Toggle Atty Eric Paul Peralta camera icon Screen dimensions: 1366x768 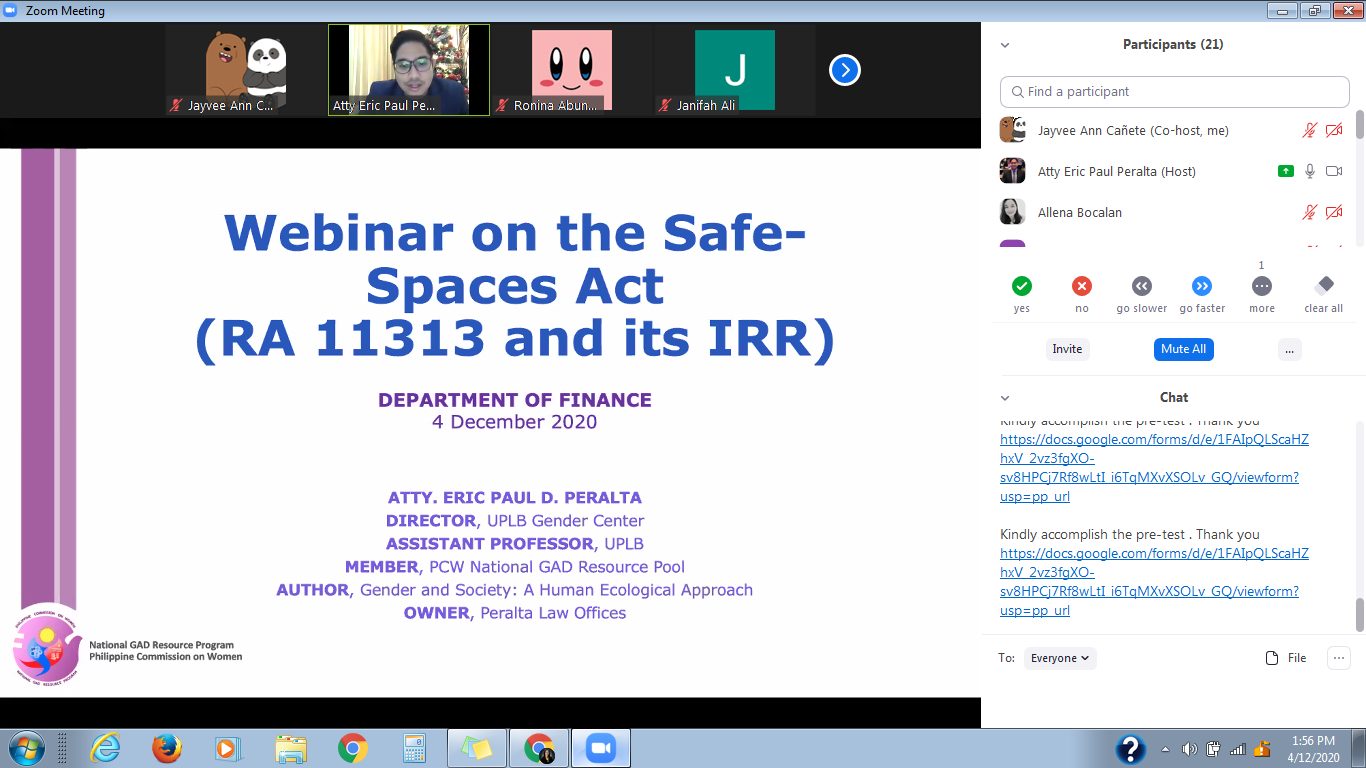coord(1334,171)
